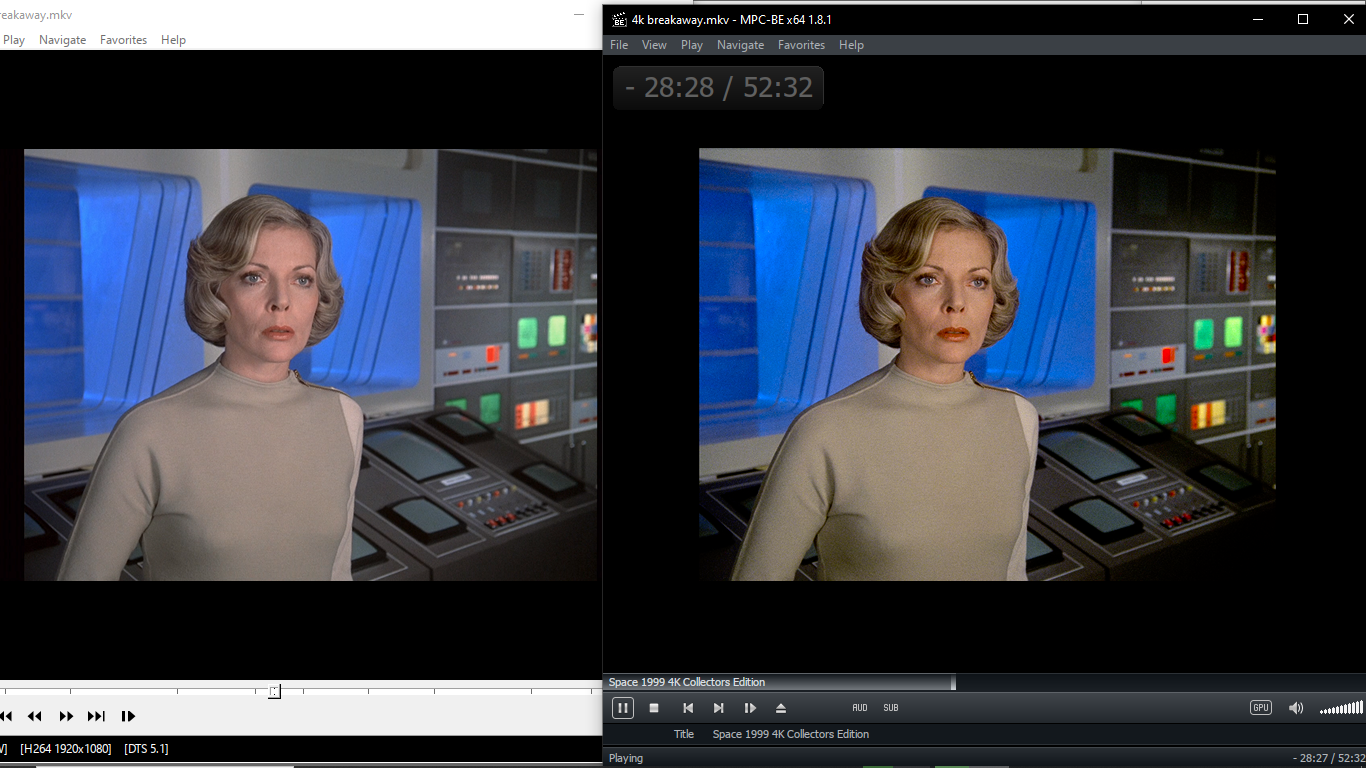The image size is (1366, 768).
Task: Click the eject/open file icon in MPC-BE
Action: (781, 708)
